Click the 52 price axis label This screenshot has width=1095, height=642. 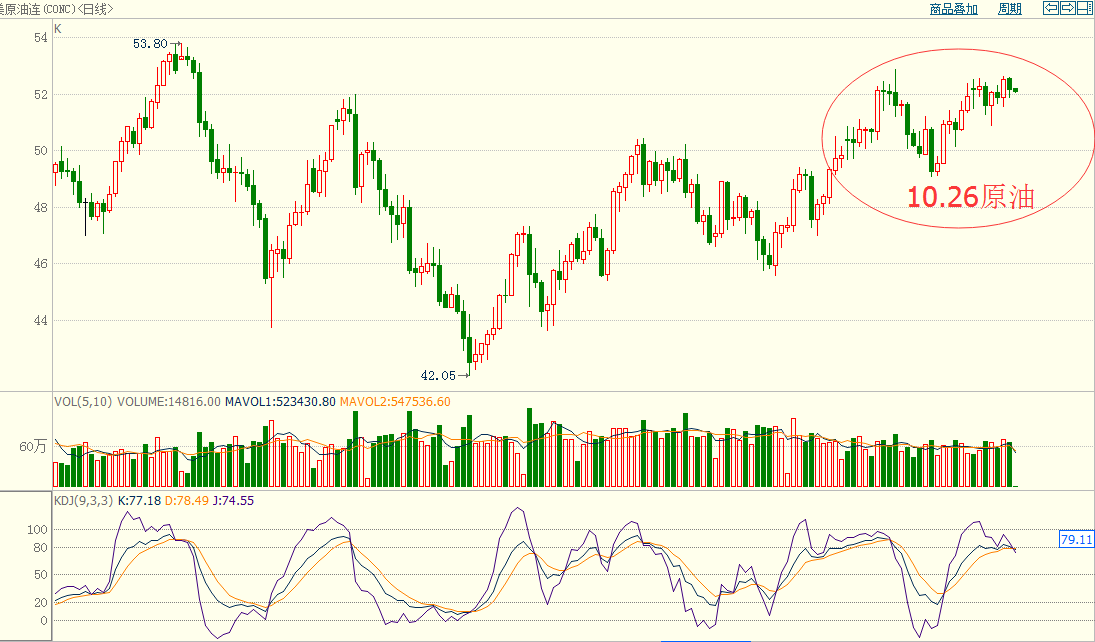[x=41, y=94]
